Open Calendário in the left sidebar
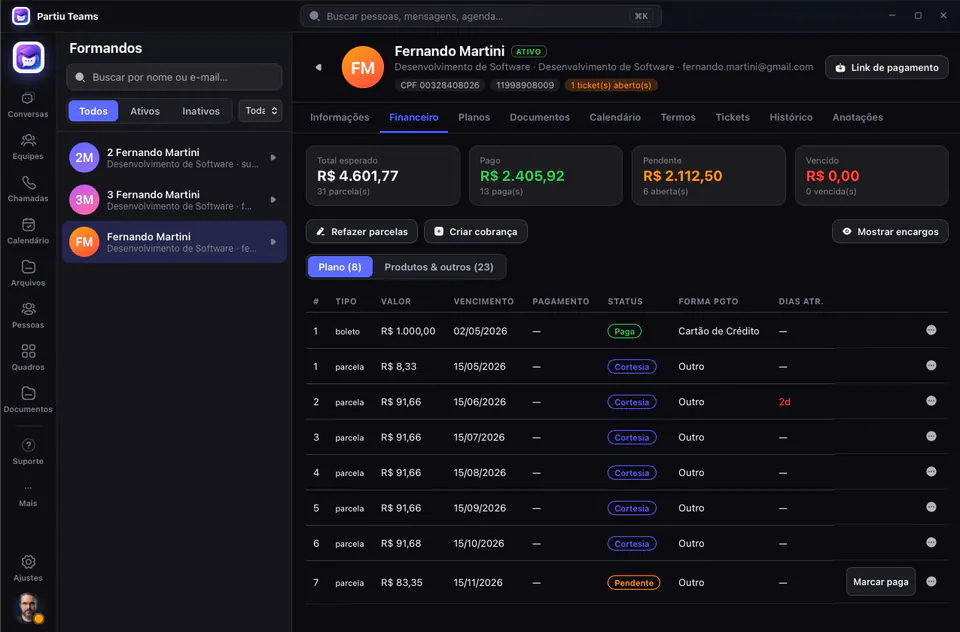 point(28,231)
